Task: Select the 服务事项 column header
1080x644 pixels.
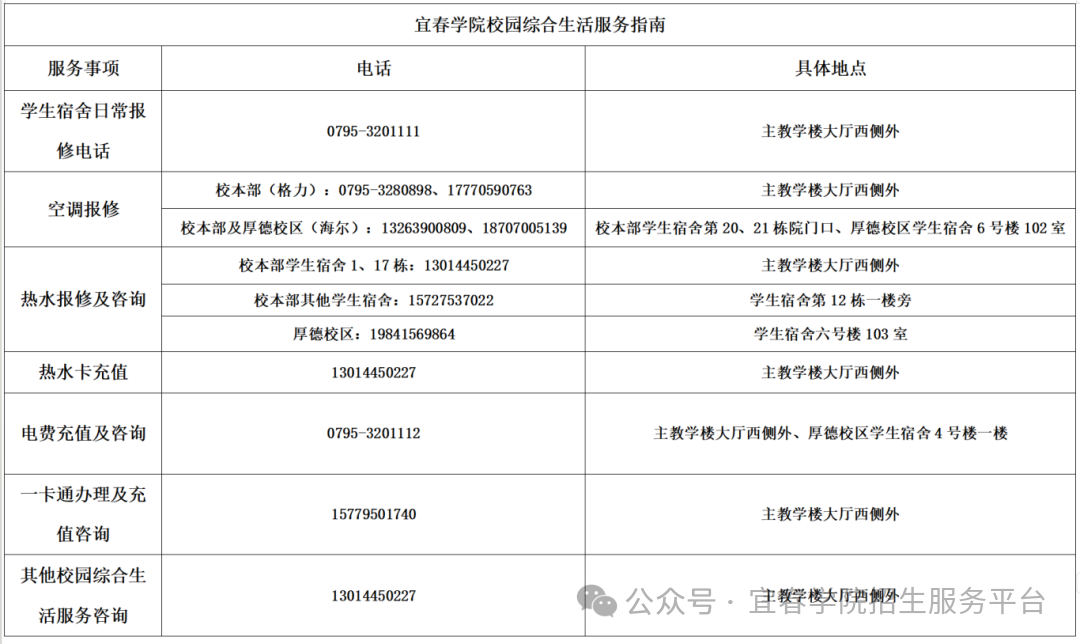Action: [83, 69]
